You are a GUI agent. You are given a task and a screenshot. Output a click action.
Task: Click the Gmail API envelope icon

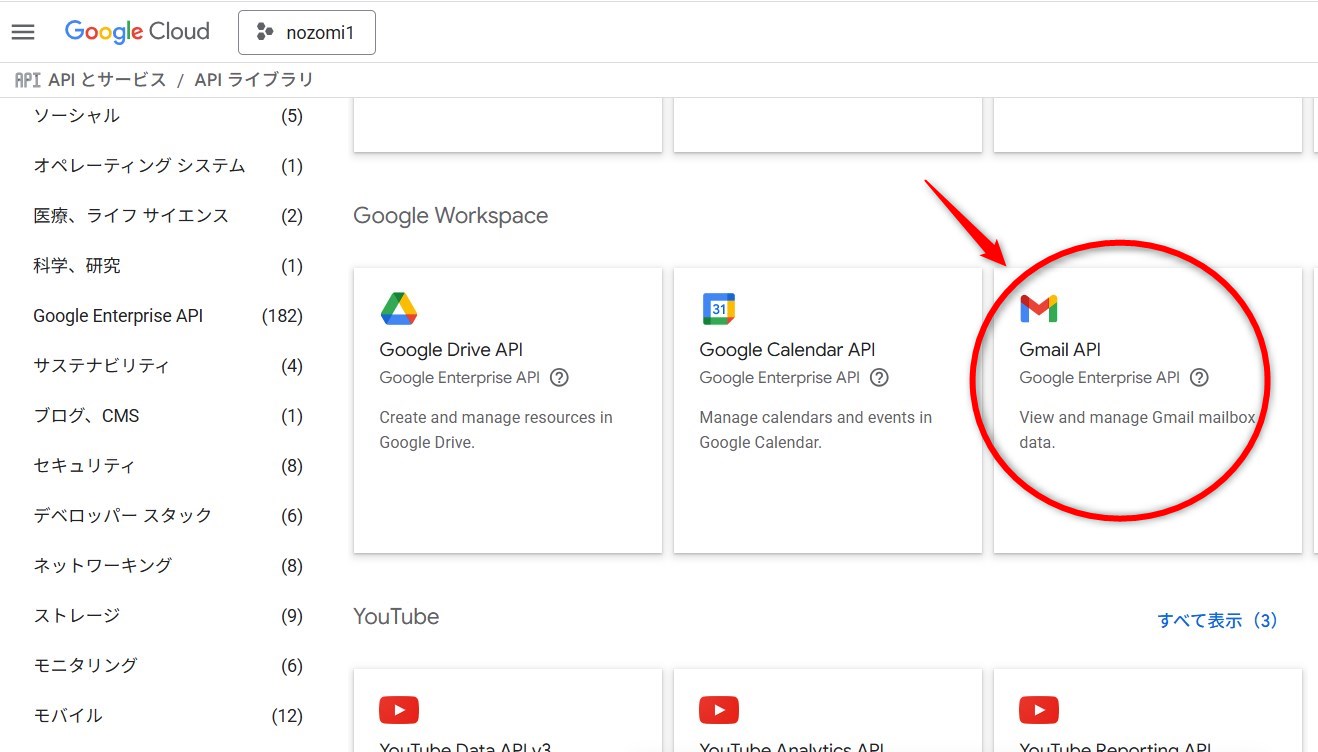pos(1038,309)
